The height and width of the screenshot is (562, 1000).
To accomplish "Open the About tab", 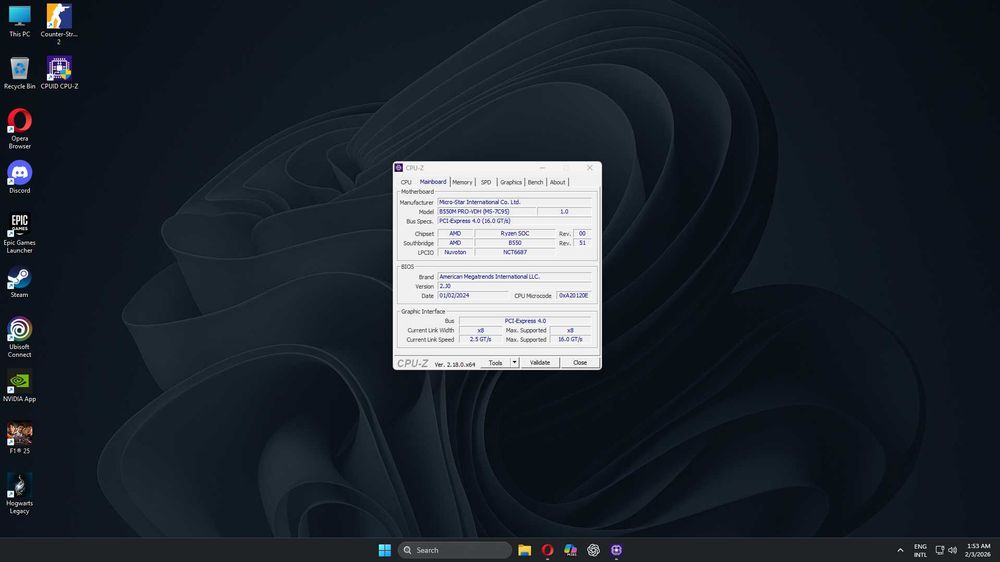I will tap(557, 182).
